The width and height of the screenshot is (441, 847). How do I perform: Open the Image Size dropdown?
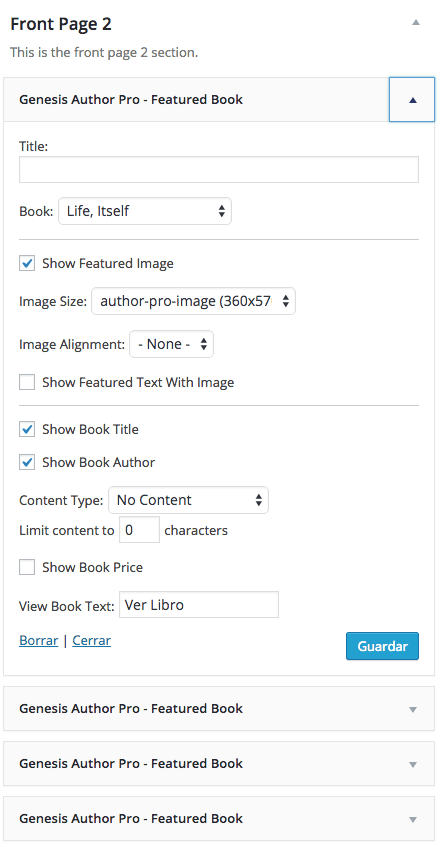(x=193, y=301)
